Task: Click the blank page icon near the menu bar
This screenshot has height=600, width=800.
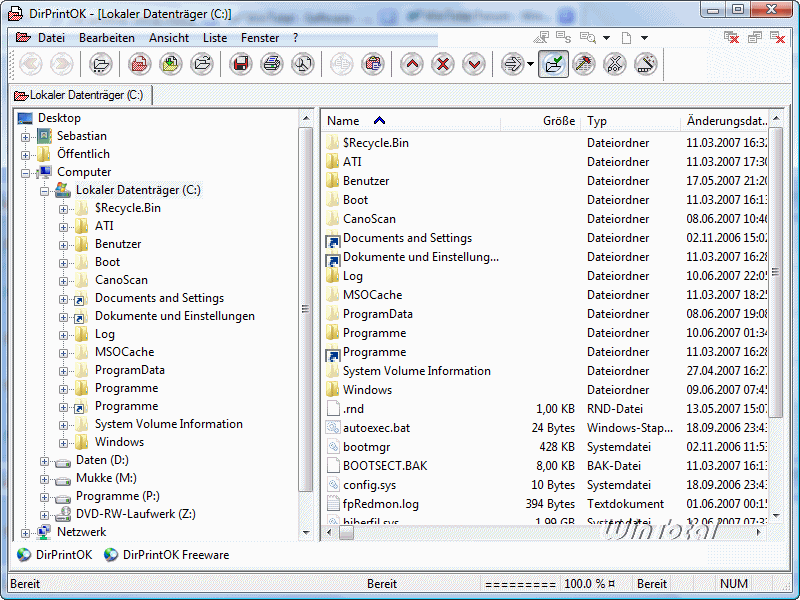Action: (627, 38)
